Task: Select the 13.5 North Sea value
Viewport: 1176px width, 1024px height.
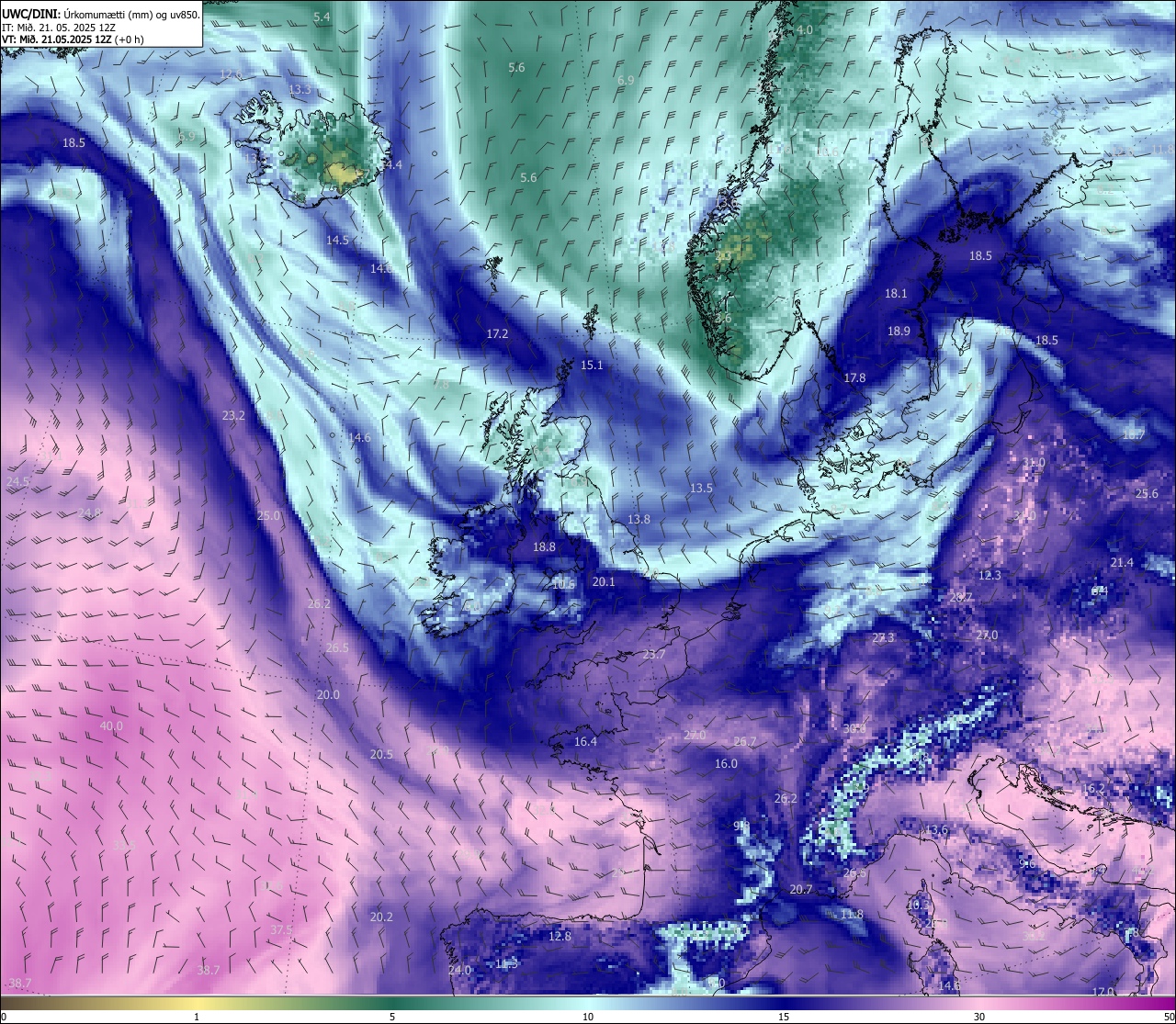Action: 701,489
